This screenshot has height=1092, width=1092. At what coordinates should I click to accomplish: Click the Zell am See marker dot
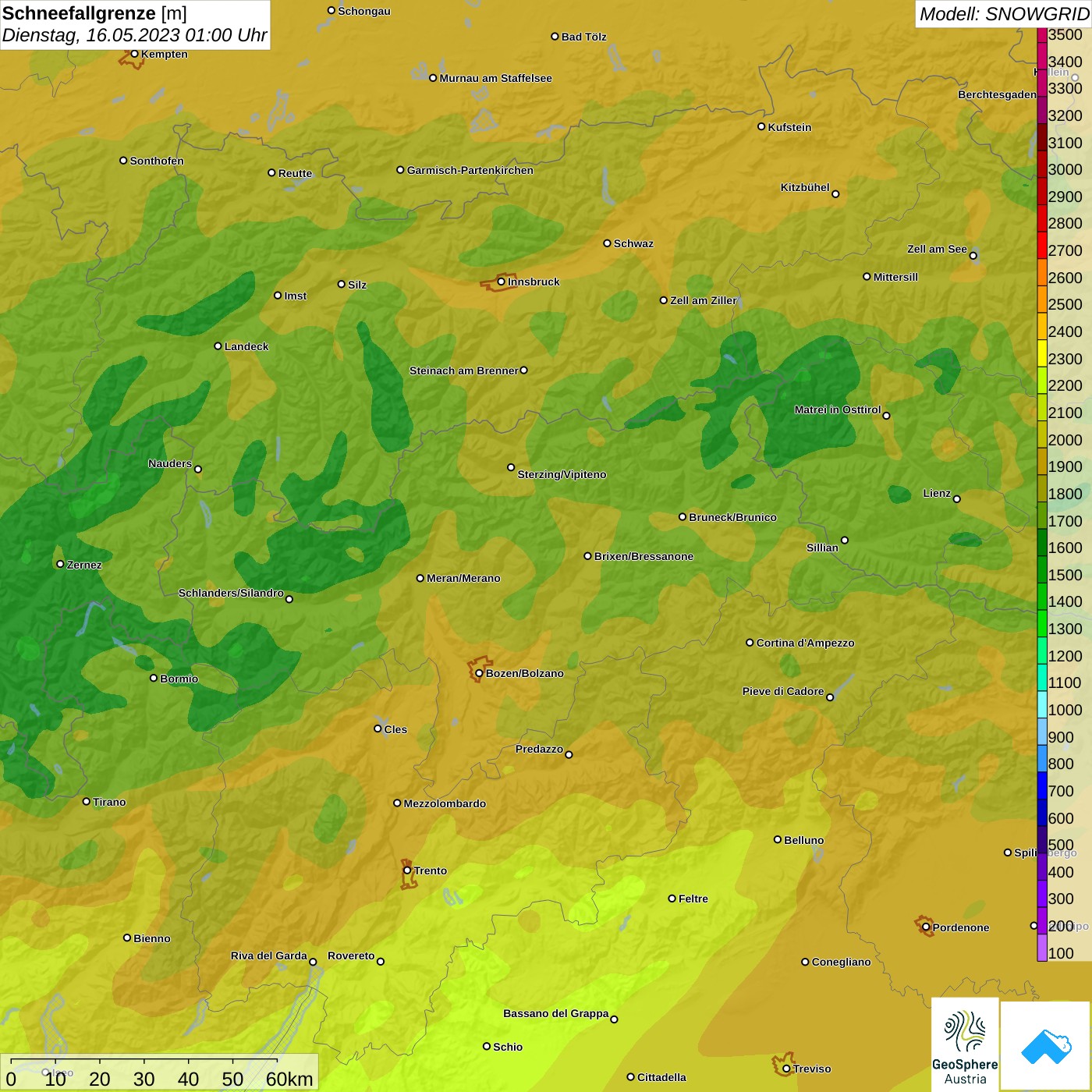(x=973, y=255)
